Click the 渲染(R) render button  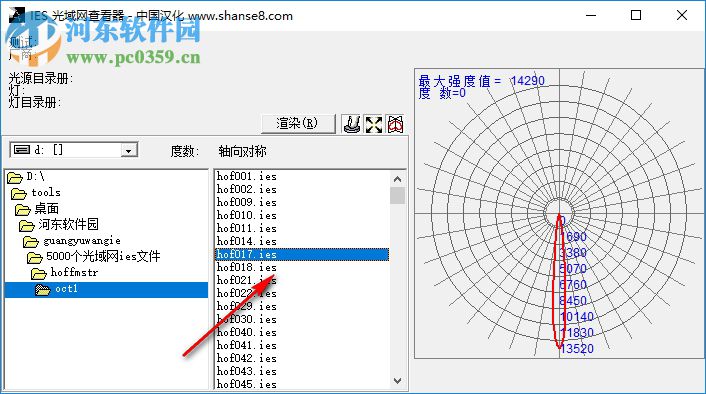coord(298,123)
